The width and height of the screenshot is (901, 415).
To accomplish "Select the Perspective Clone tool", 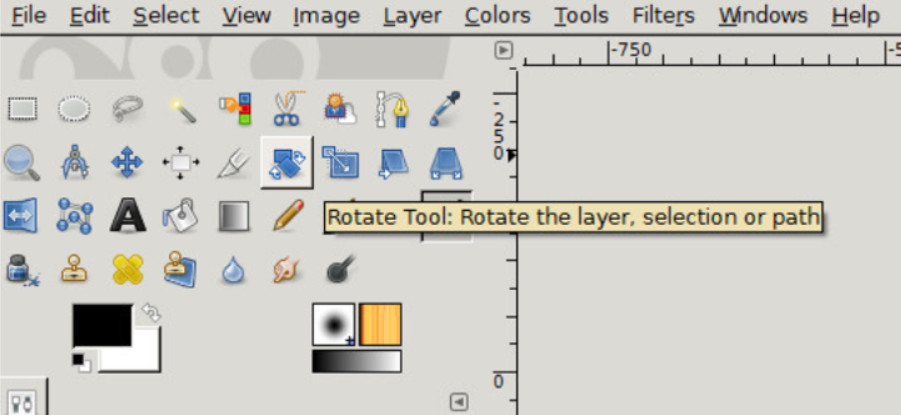I will point(180,269).
